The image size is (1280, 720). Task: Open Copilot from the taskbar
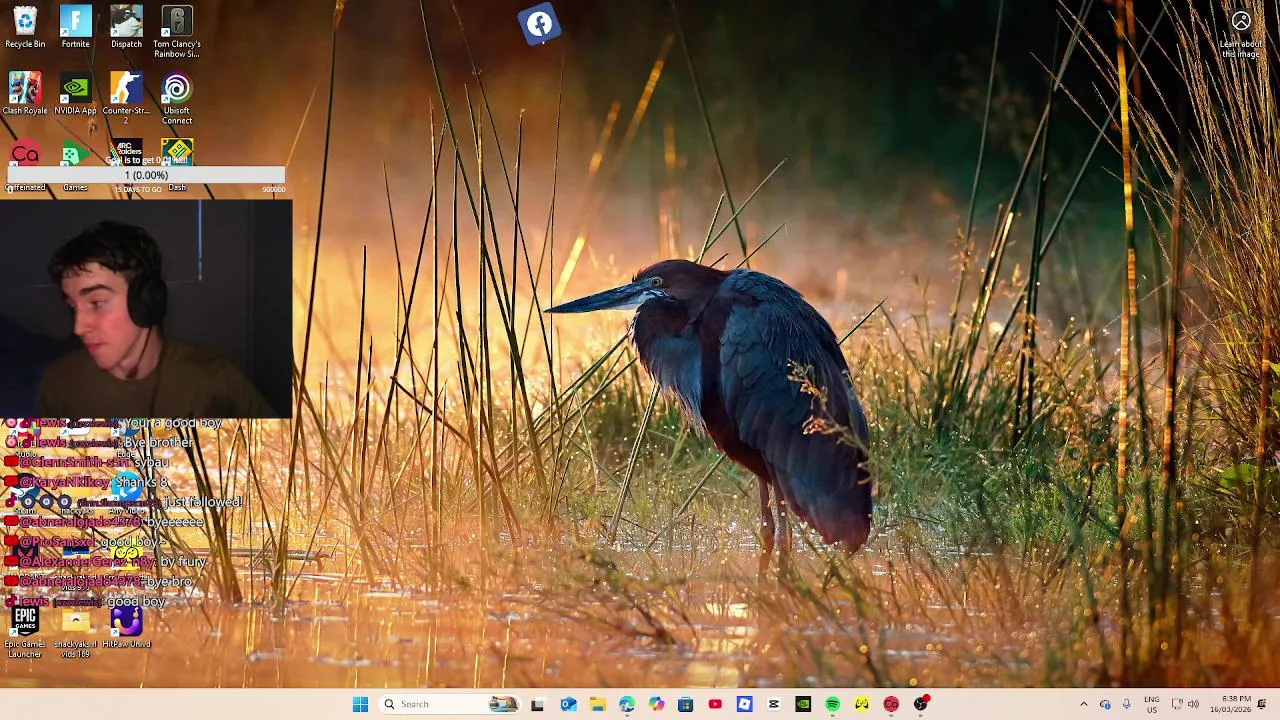click(x=656, y=704)
